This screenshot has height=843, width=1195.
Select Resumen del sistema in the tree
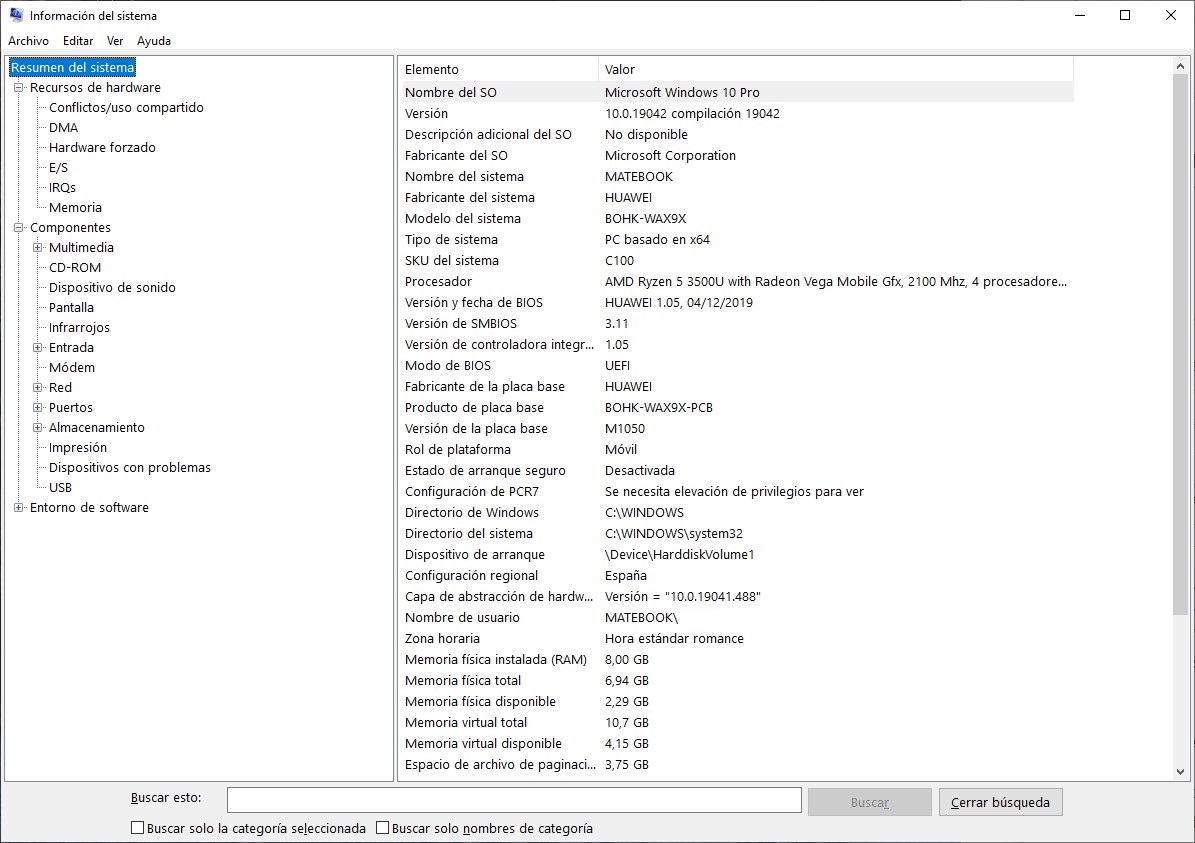tap(72, 67)
